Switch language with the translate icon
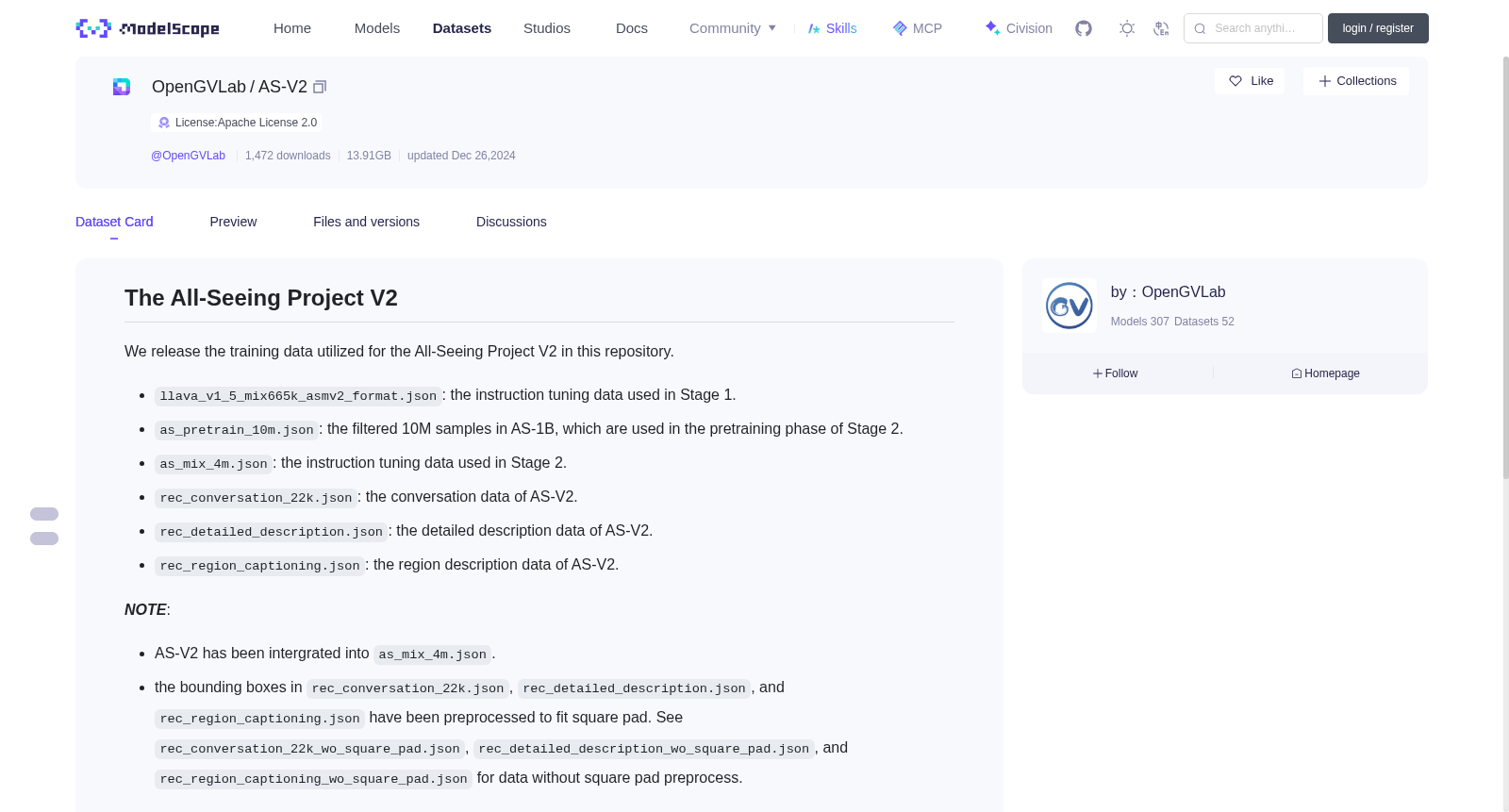 point(1161,28)
